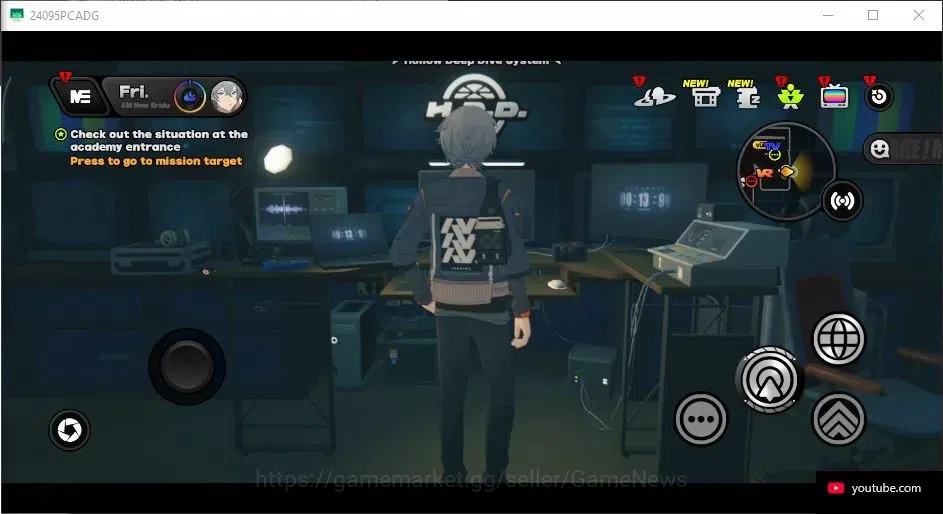Viewport: 943px width, 514px height.
Task: Open the ME main menu button
Action: [80, 96]
